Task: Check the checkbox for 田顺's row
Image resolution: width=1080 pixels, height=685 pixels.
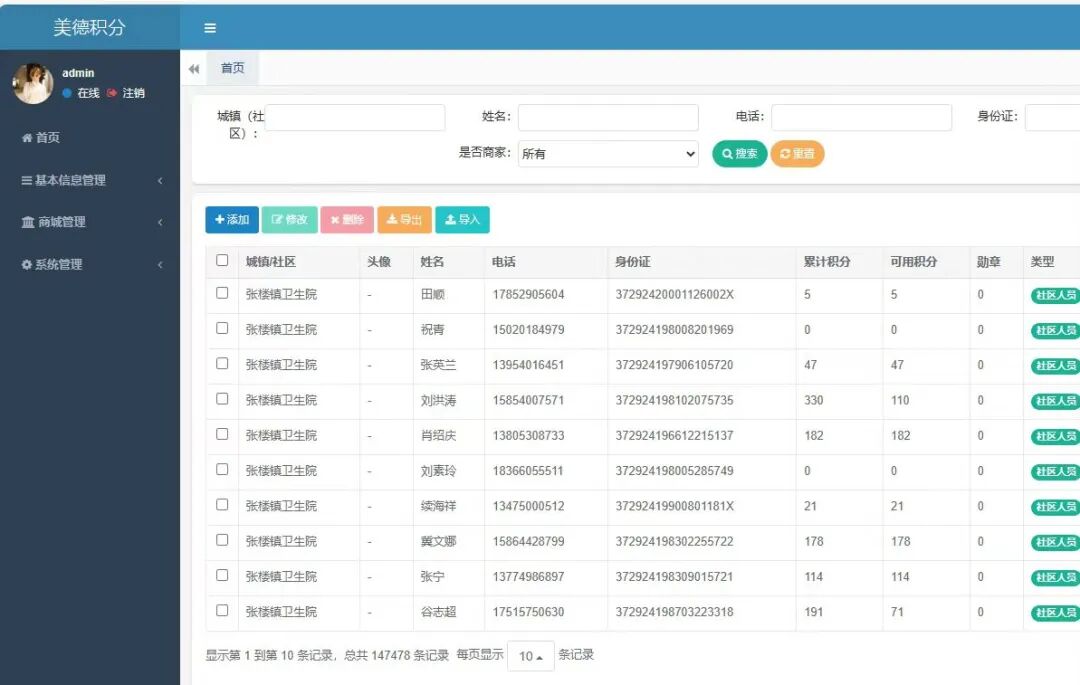Action: coord(224,294)
